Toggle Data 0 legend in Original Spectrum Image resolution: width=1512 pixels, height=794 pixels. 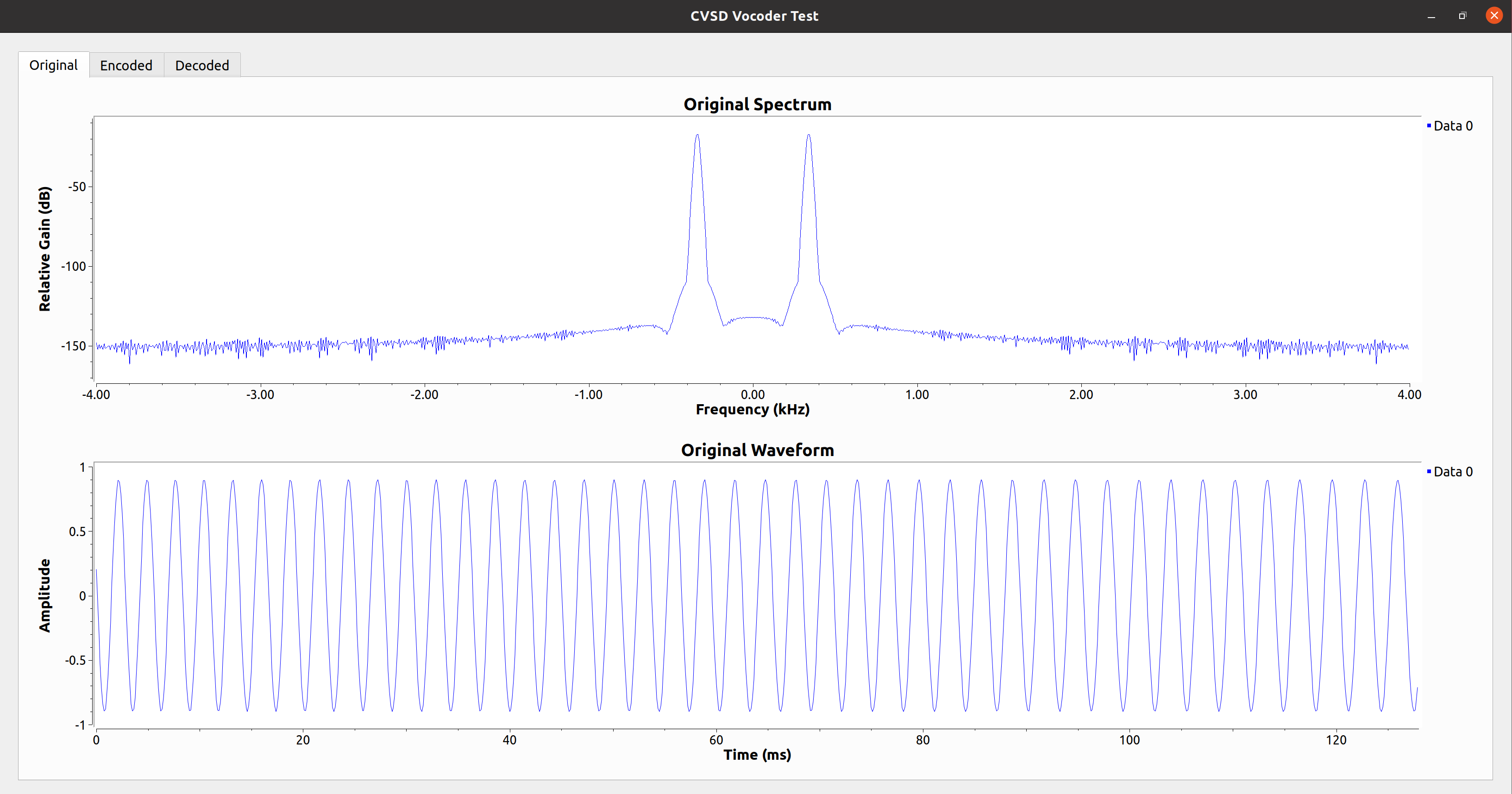pyautogui.click(x=1452, y=125)
